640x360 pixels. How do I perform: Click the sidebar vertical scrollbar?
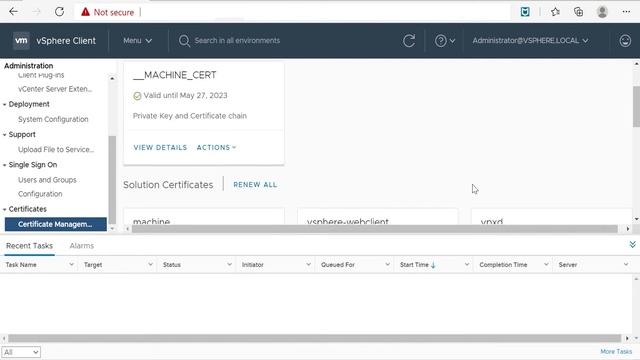click(x=112, y=180)
